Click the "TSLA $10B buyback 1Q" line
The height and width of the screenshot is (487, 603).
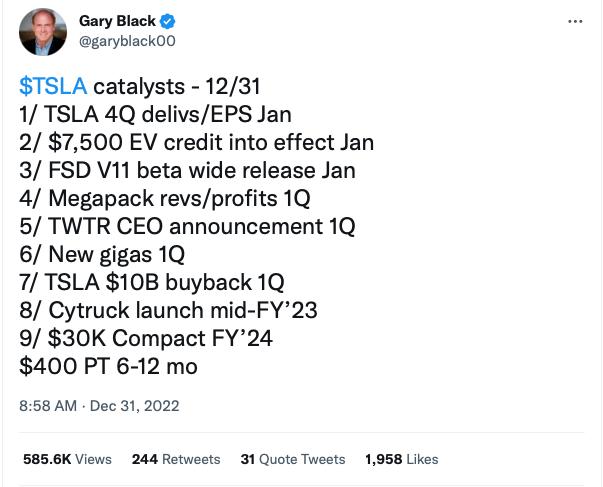point(163,282)
